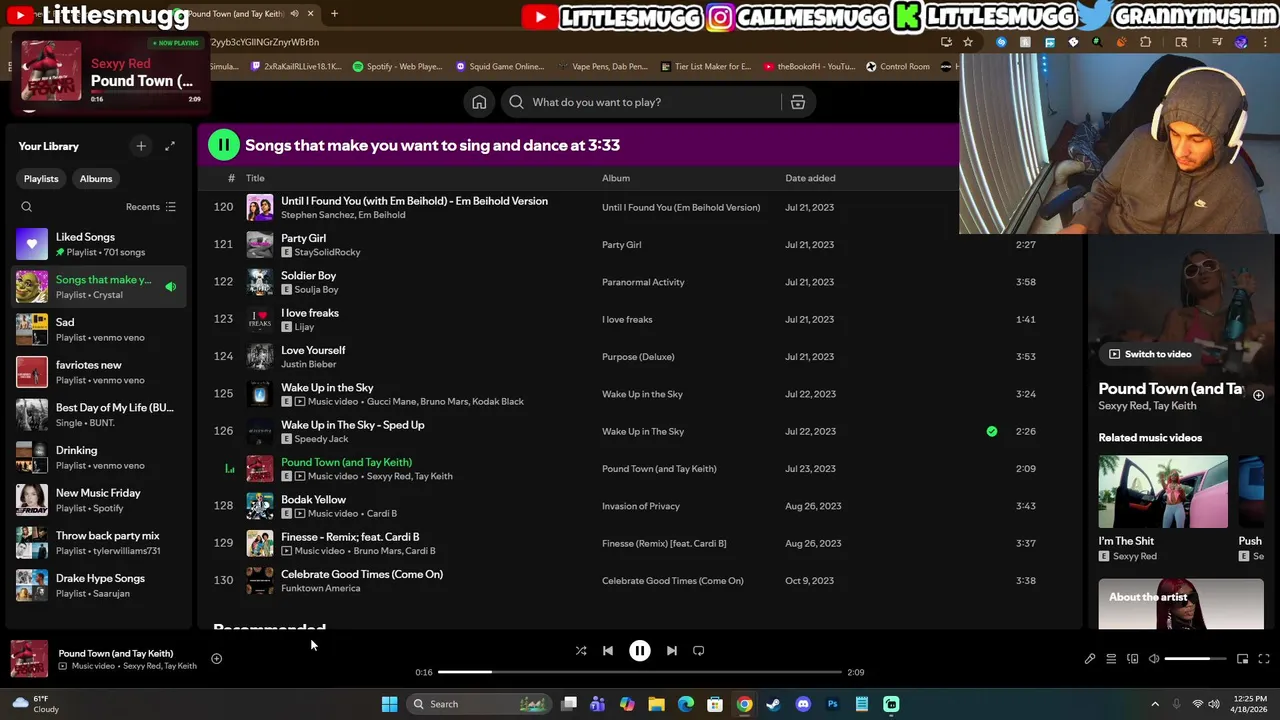Open the Liked Songs playlist
The image size is (1280, 720).
point(97,244)
